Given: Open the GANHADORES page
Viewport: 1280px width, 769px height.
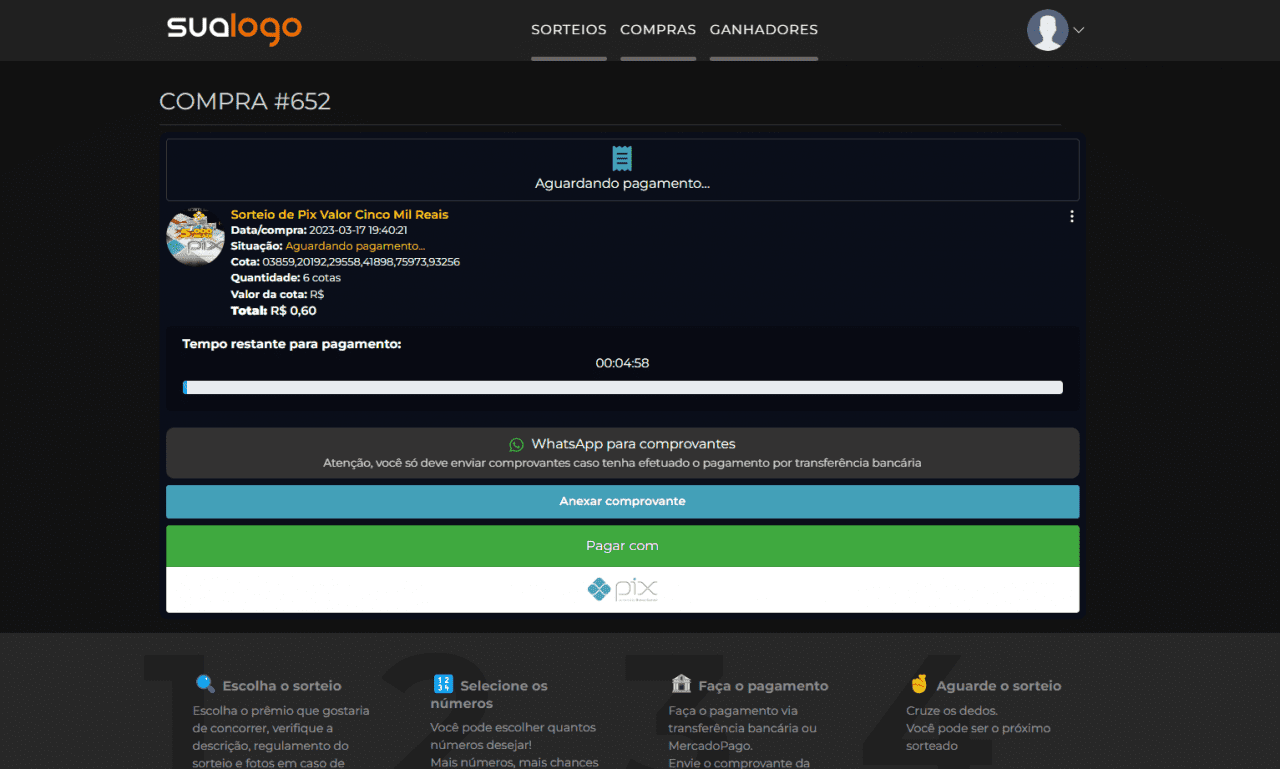Looking at the screenshot, I should 763,30.
